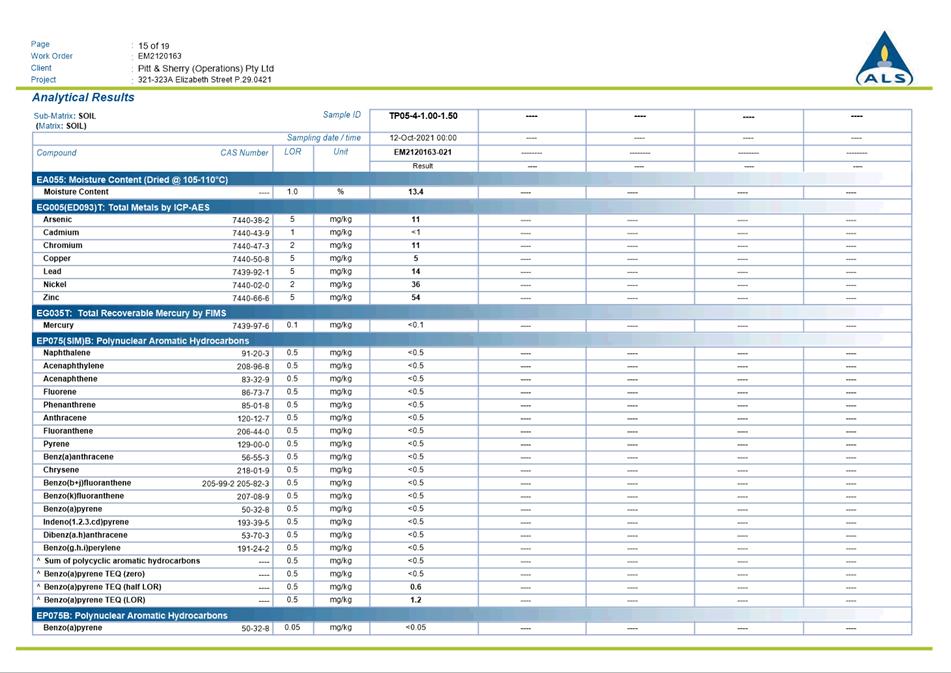Viewport: 951px width, 673px height.
Task: Click 'Benzo(a)pyrene TEQ (zero)' row label
Action: tap(94, 574)
